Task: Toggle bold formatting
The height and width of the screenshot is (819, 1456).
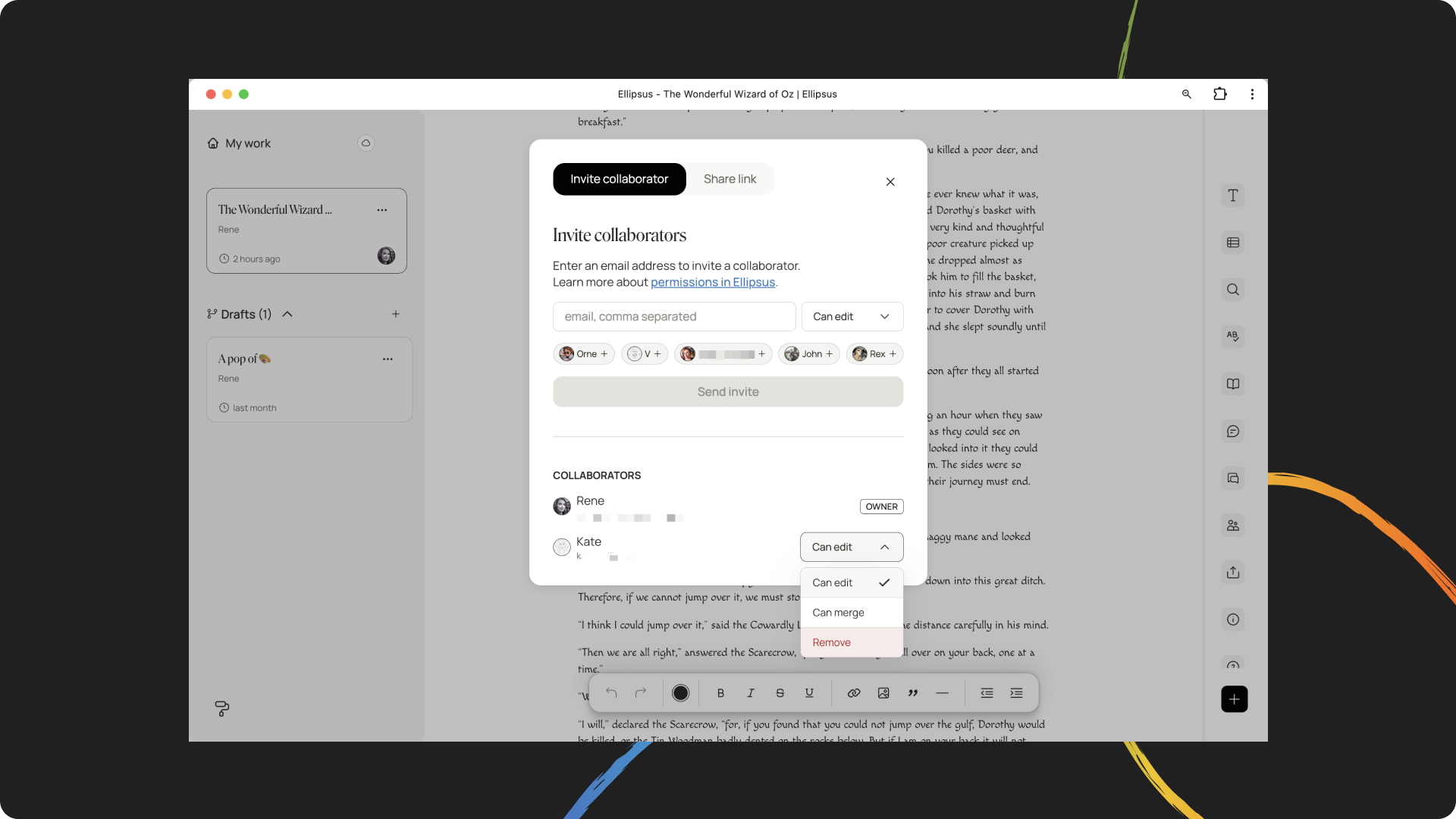Action: coord(720,693)
